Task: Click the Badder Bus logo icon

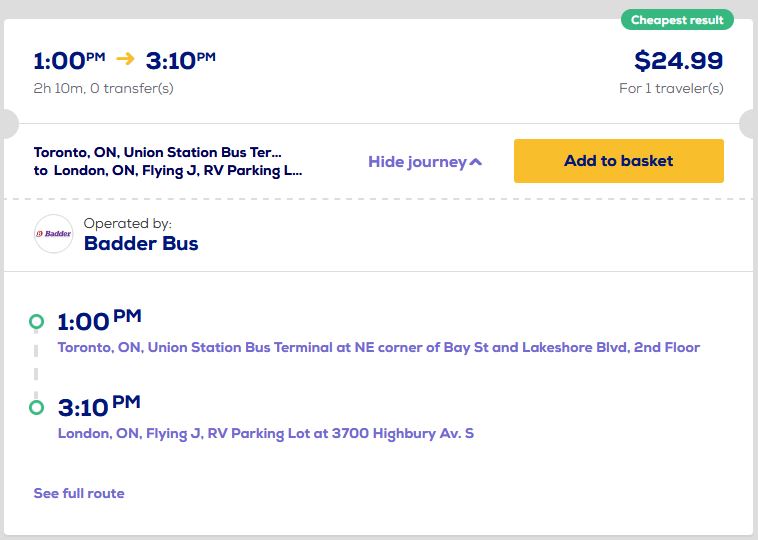Action: [53, 234]
